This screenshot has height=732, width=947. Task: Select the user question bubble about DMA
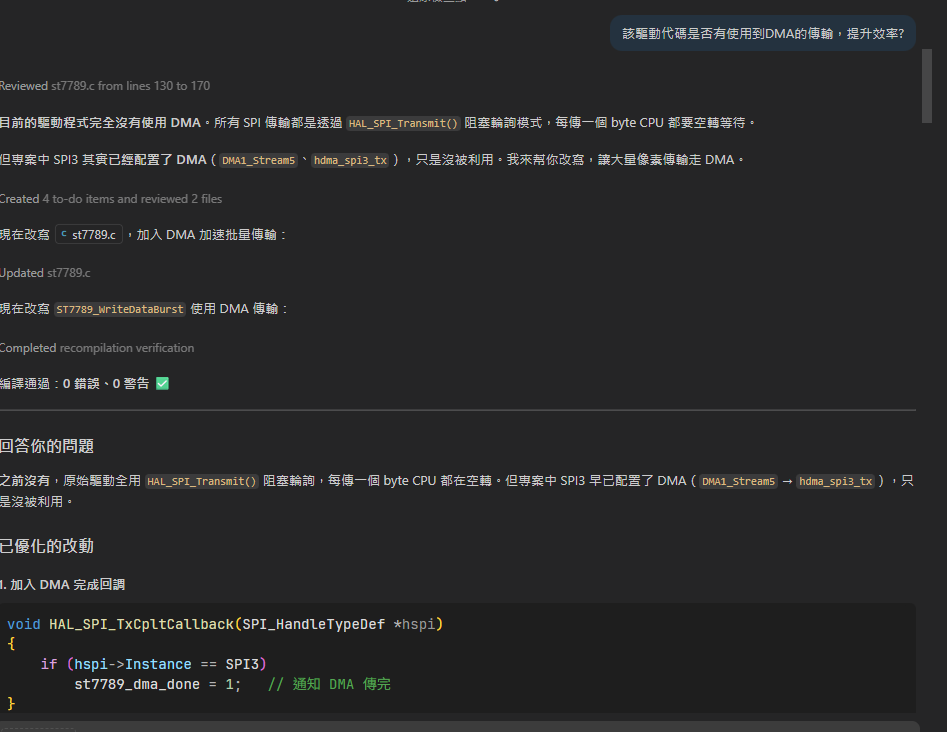[x=763, y=34]
